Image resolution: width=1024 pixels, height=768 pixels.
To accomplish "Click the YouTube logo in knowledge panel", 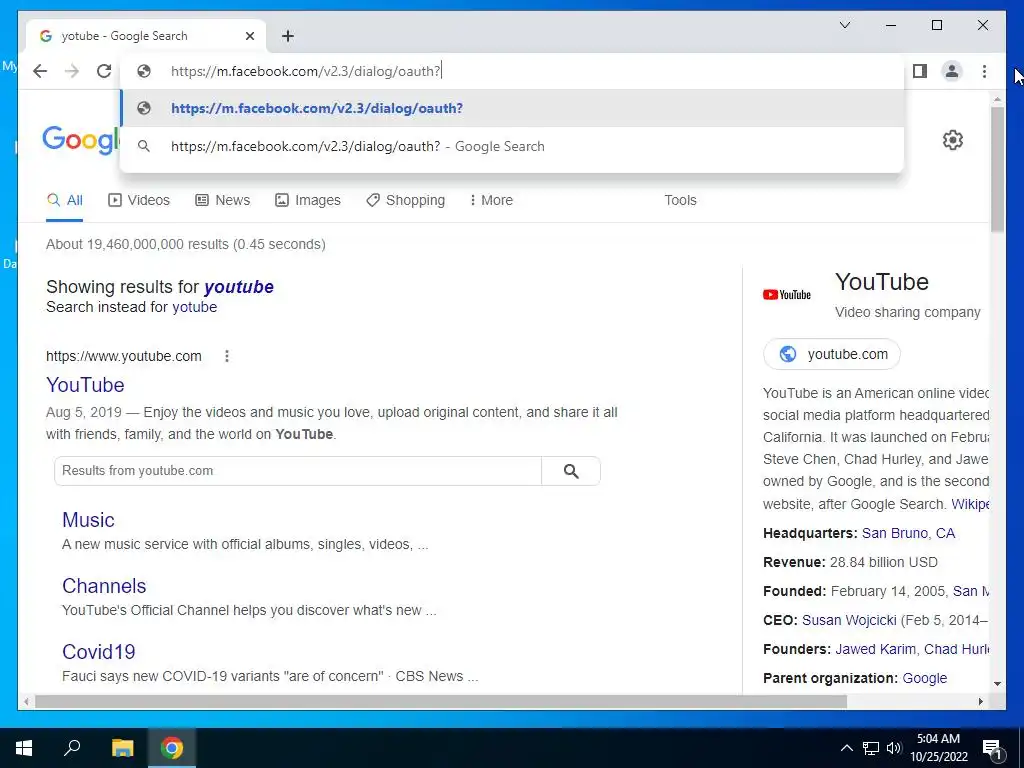I will pos(787,295).
